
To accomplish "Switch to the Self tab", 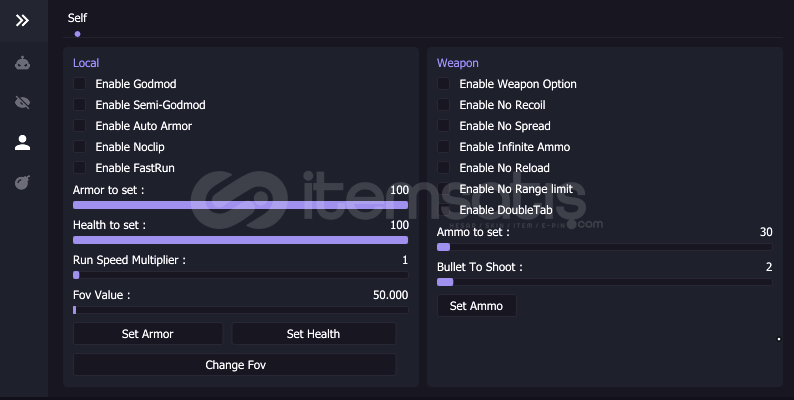I will point(77,18).
